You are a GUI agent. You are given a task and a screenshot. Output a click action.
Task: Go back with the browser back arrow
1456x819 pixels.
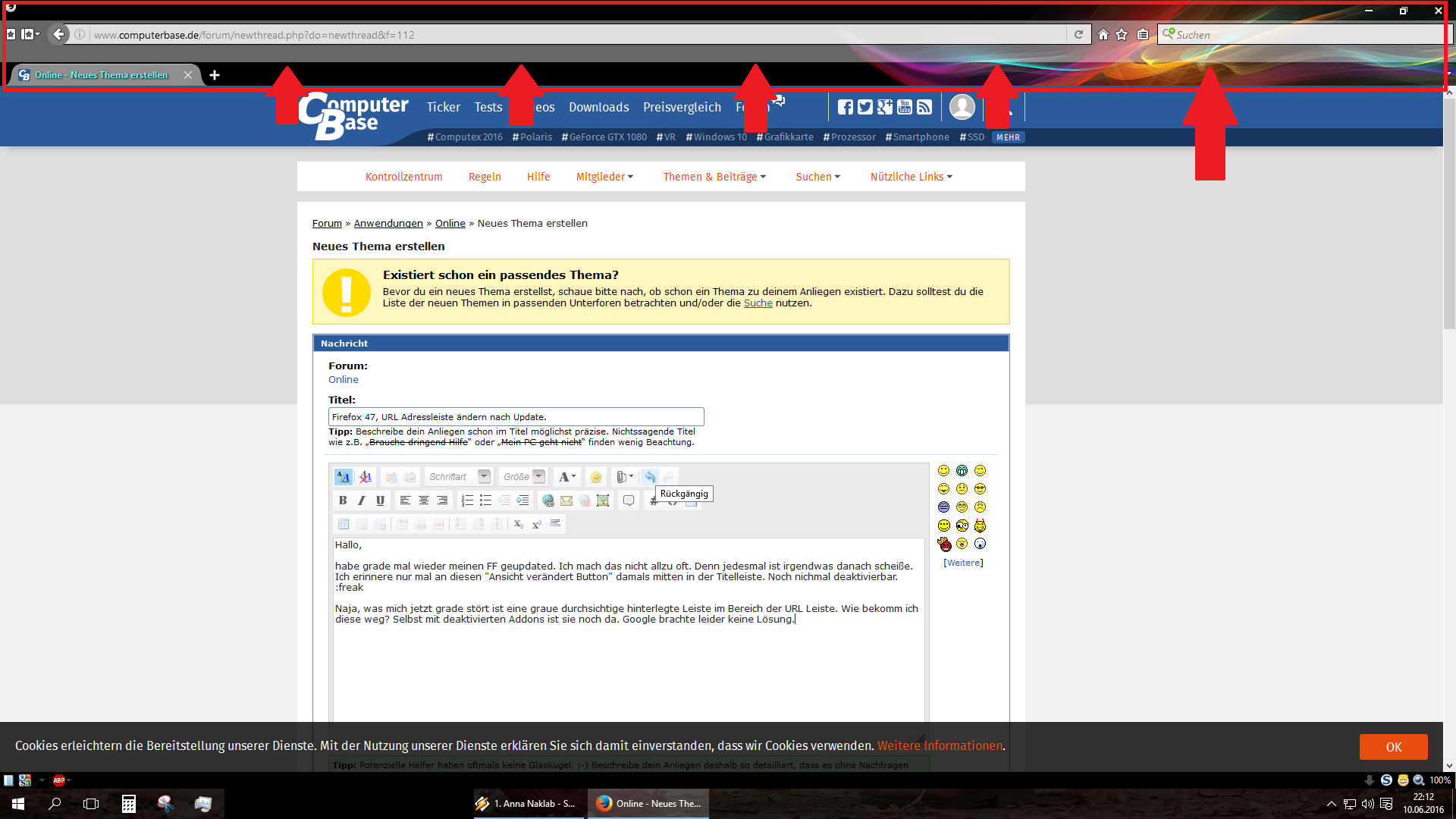(x=58, y=34)
